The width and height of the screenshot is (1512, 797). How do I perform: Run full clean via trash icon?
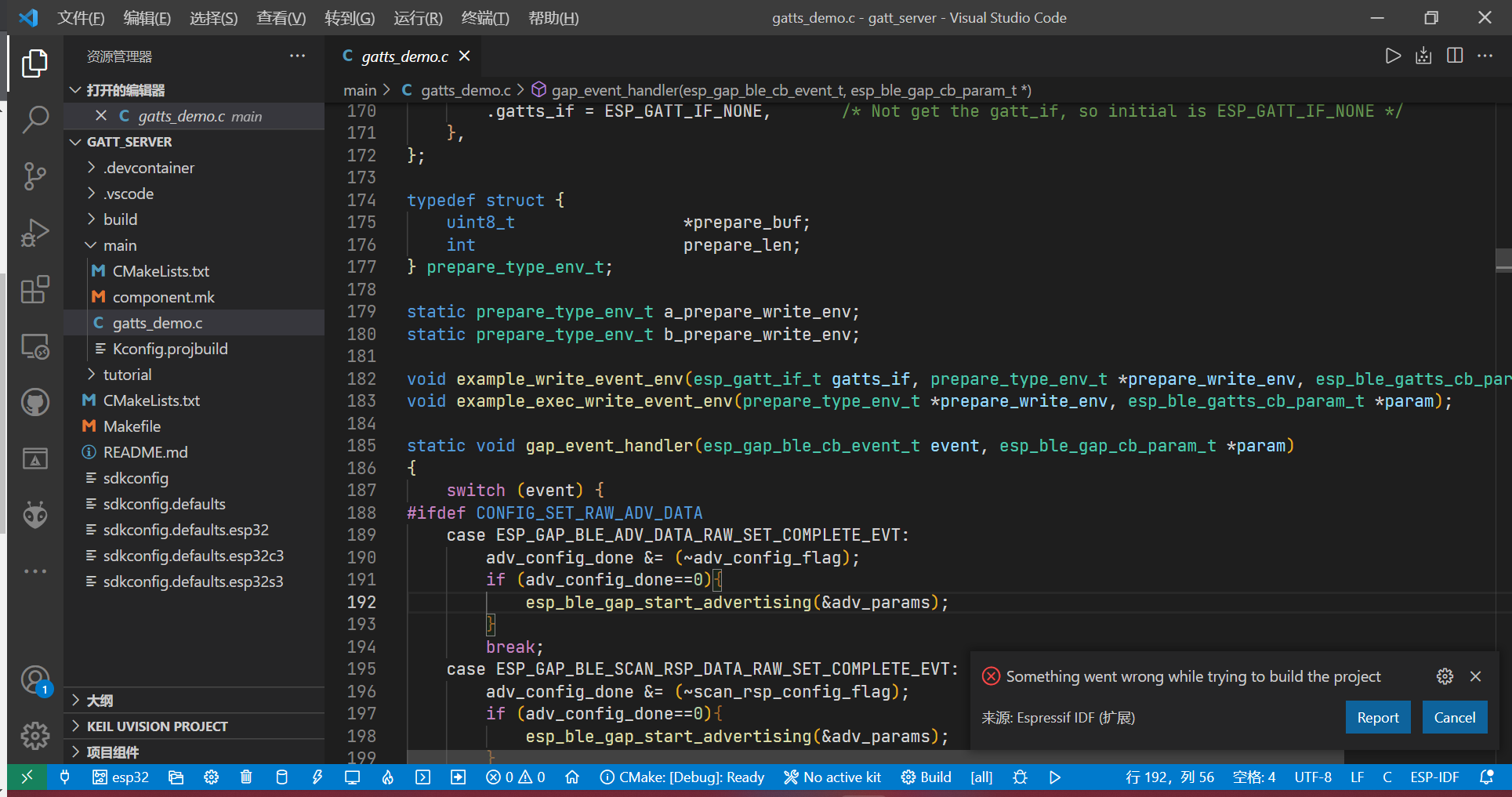pos(246,777)
